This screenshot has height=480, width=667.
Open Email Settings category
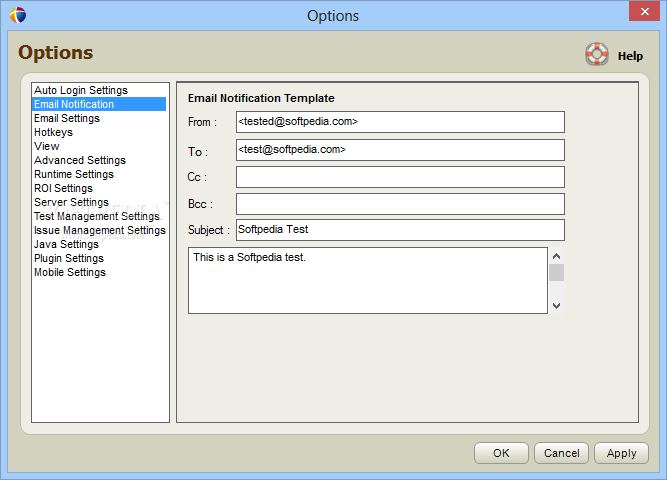coord(99,118)
